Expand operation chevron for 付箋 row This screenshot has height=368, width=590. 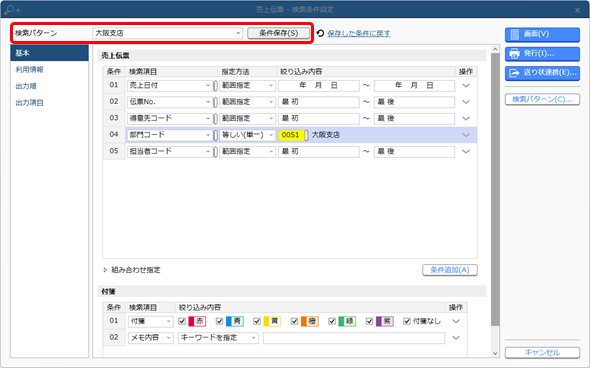coord(456,321)
